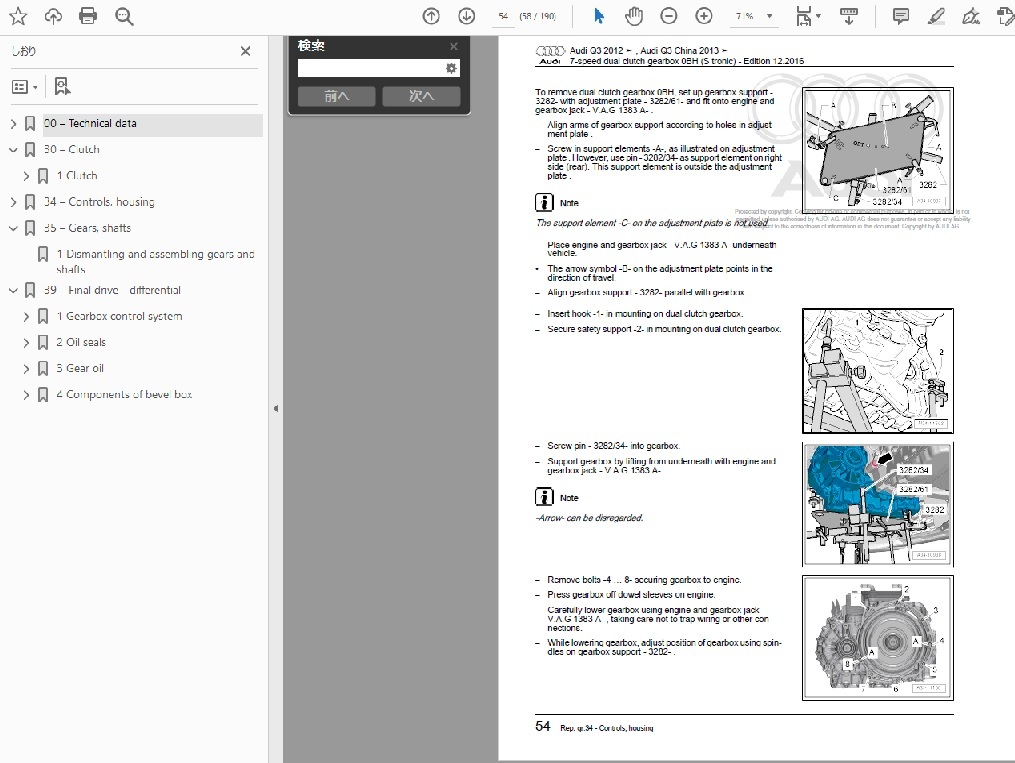Image resolution: width=1015 pixels, height=763 pixels.
Task: Click the sign document pen icon
Action: (971, 16)
